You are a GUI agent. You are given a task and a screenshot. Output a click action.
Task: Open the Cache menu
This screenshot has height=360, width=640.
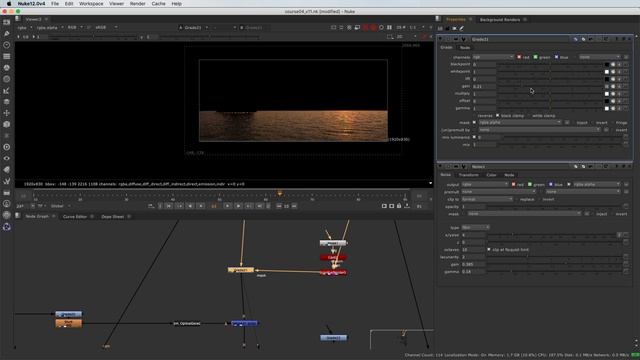click(x=158, y=4)
